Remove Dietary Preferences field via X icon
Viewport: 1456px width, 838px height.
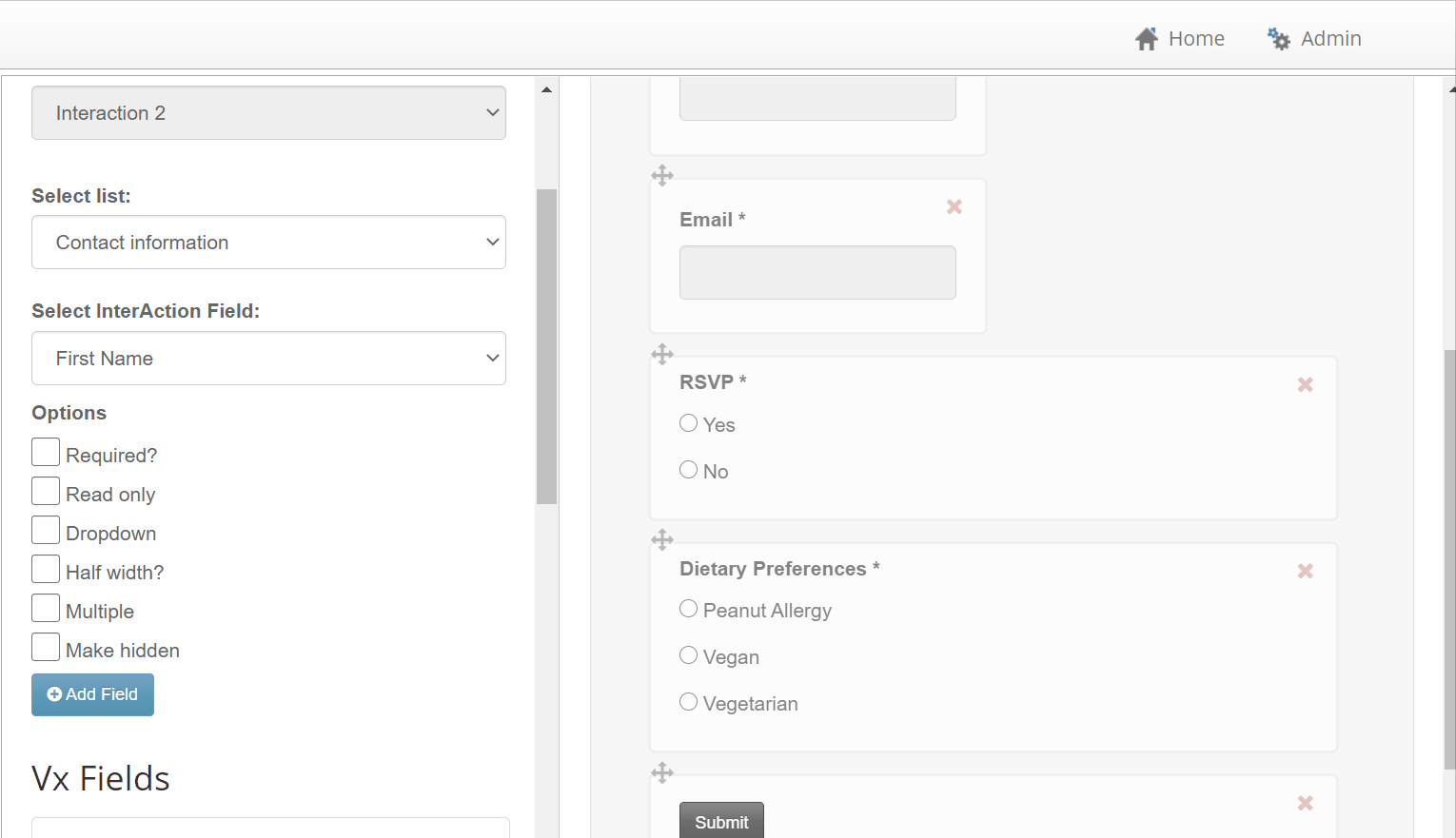click(1306, 571)
